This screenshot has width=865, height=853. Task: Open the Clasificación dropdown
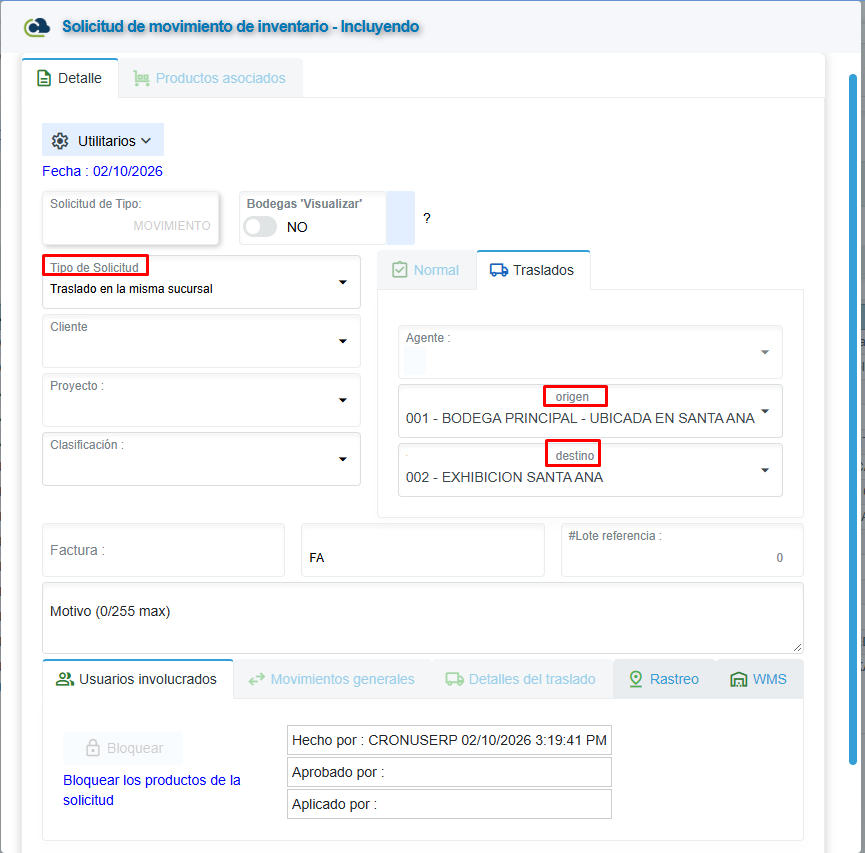343,460
